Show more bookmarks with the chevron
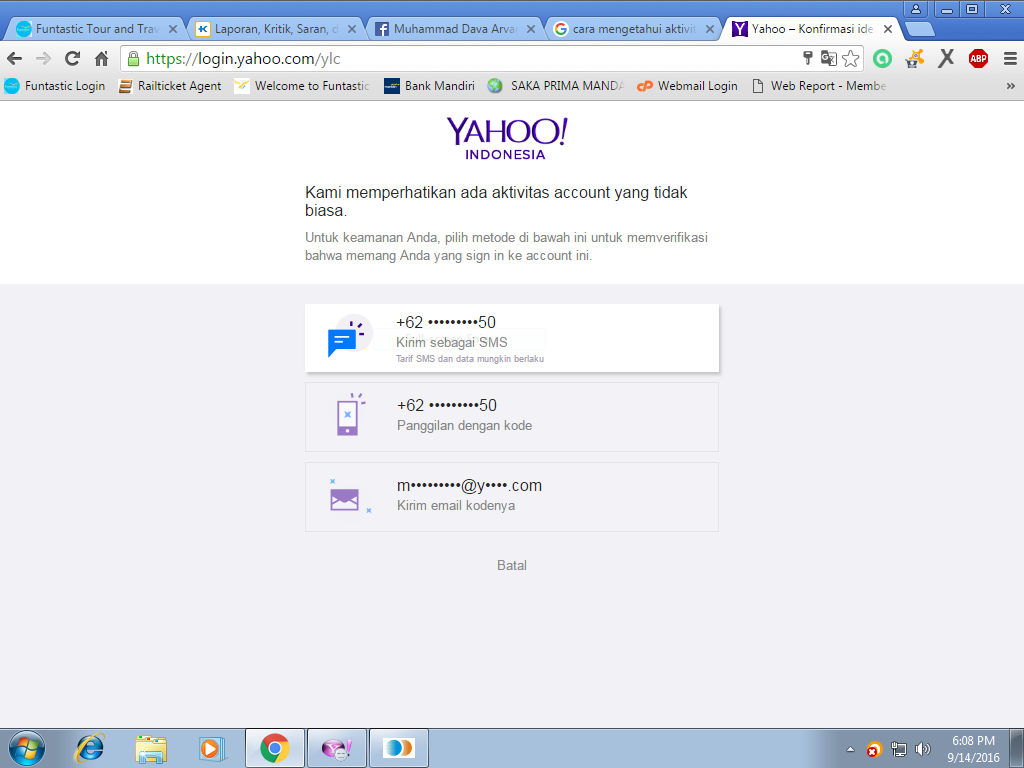This screenshot has height=768, width=1024. (1010, 86)
